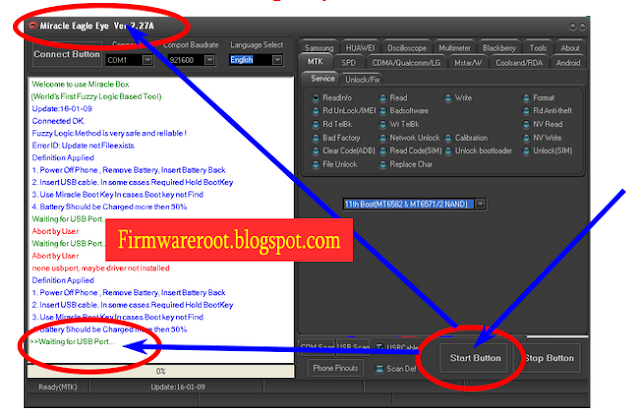
Task: Toggle the USBCable checkbox
Action: pos(380,347)
